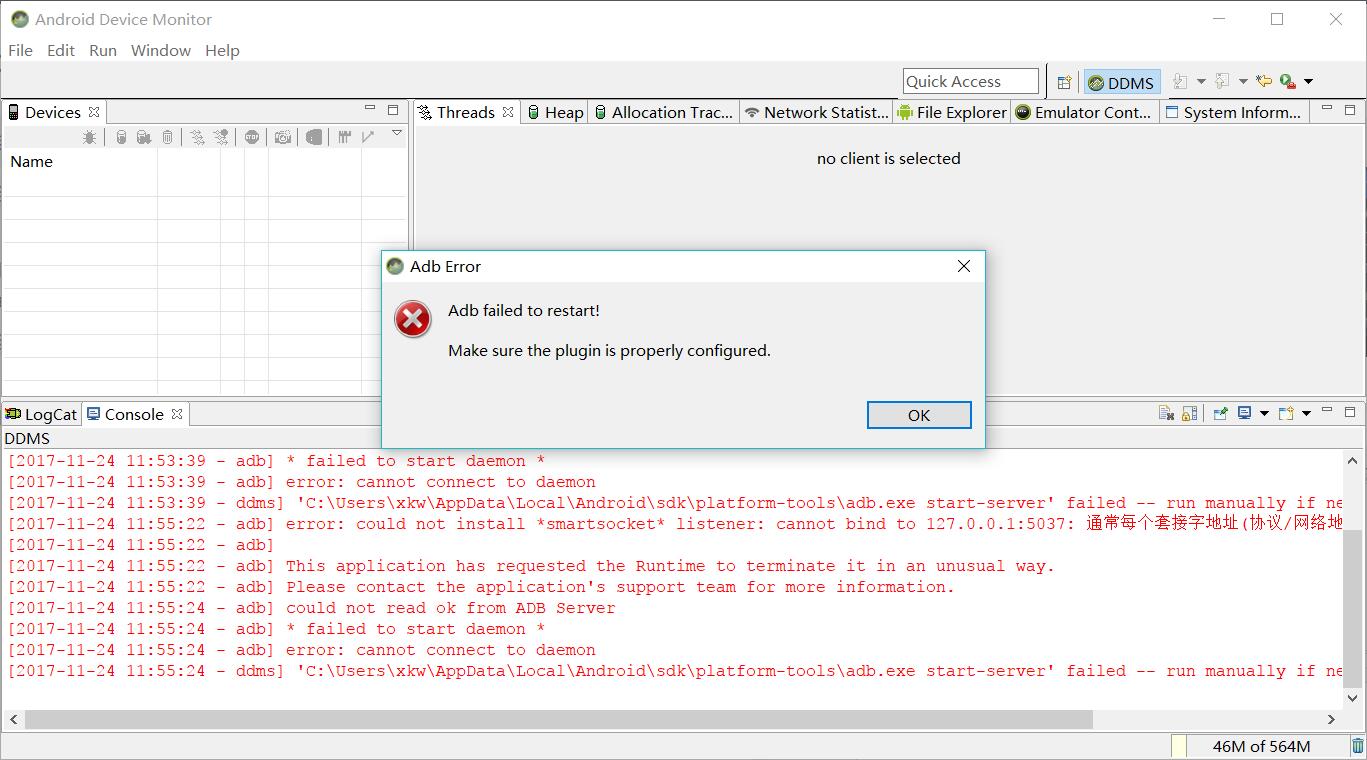Screen dimensions: 1367x760
Task: Switch to the LogCat tab
Action: (x=41, y=414)
